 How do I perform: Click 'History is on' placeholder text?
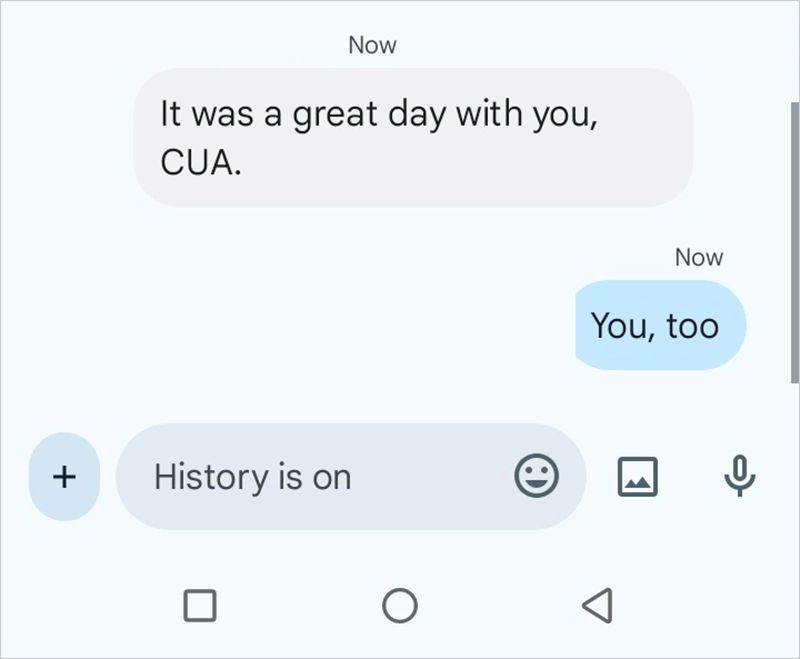[253, 477]
